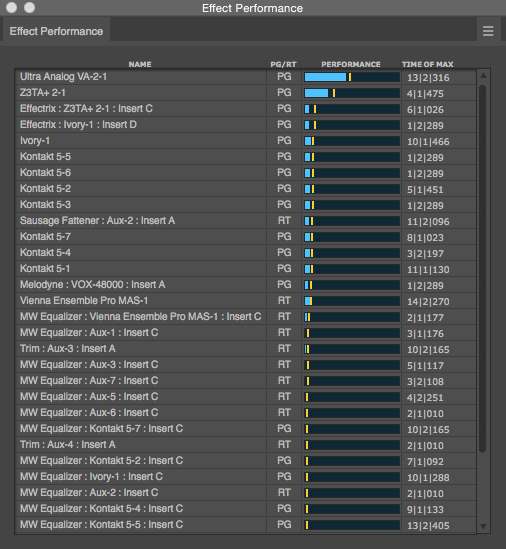Screen dimensions: 506x549
Task: Click the Kontakt 5-7 performance bar
Action: click(352, 237)
